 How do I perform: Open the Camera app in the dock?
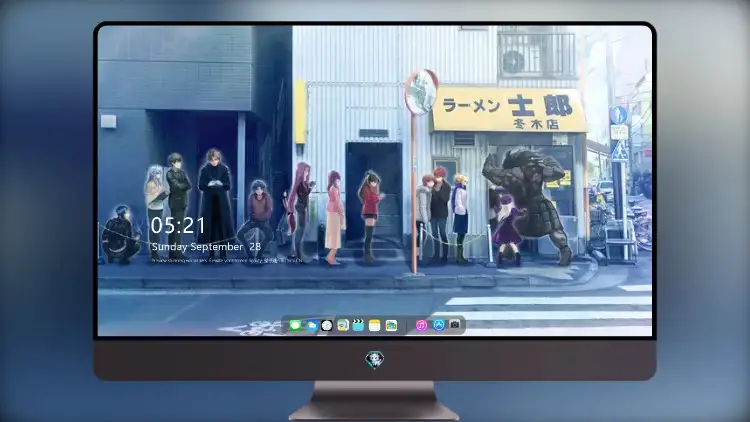455,325
